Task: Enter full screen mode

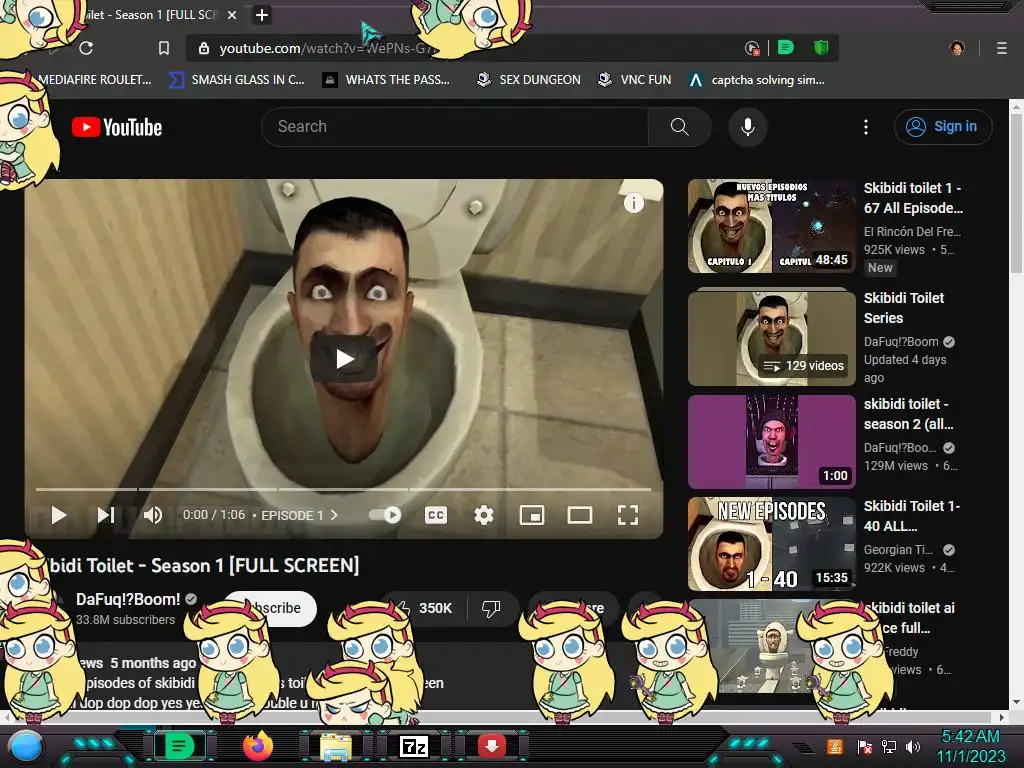Action: click(x=628, y=515)
